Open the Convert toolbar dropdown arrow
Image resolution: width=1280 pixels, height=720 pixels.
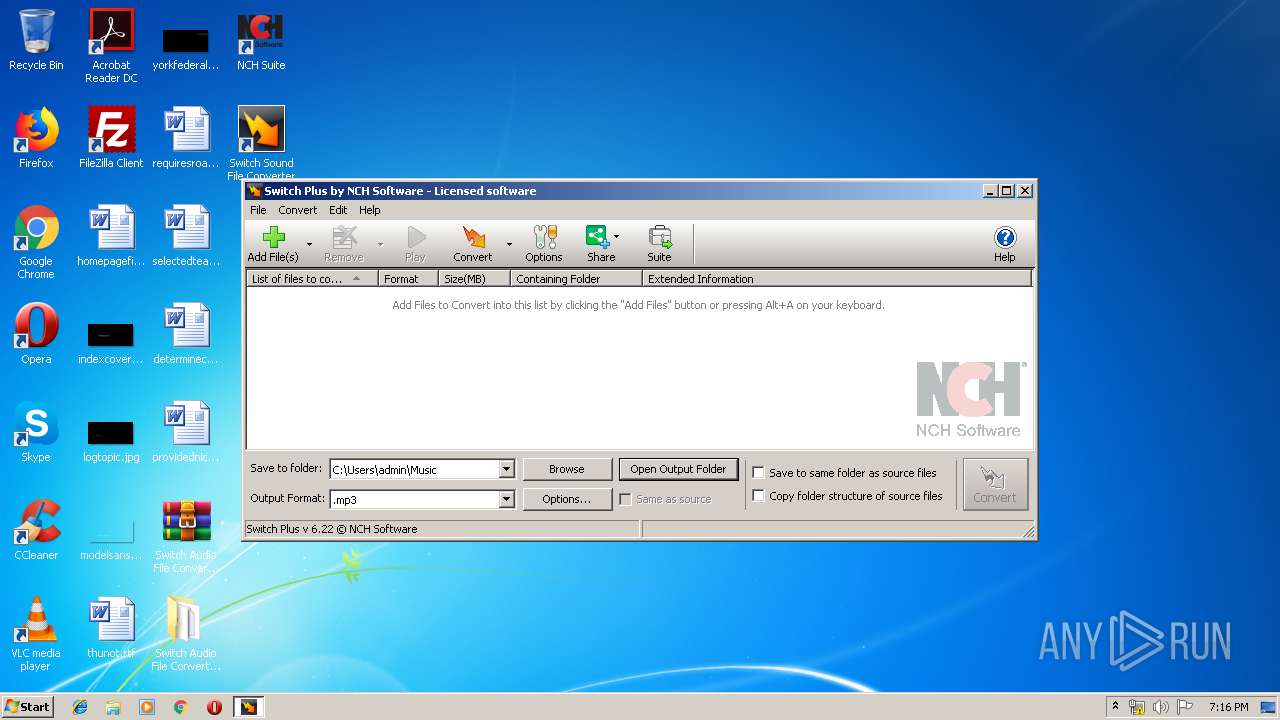pyautogui.click(x=509, y=244)
